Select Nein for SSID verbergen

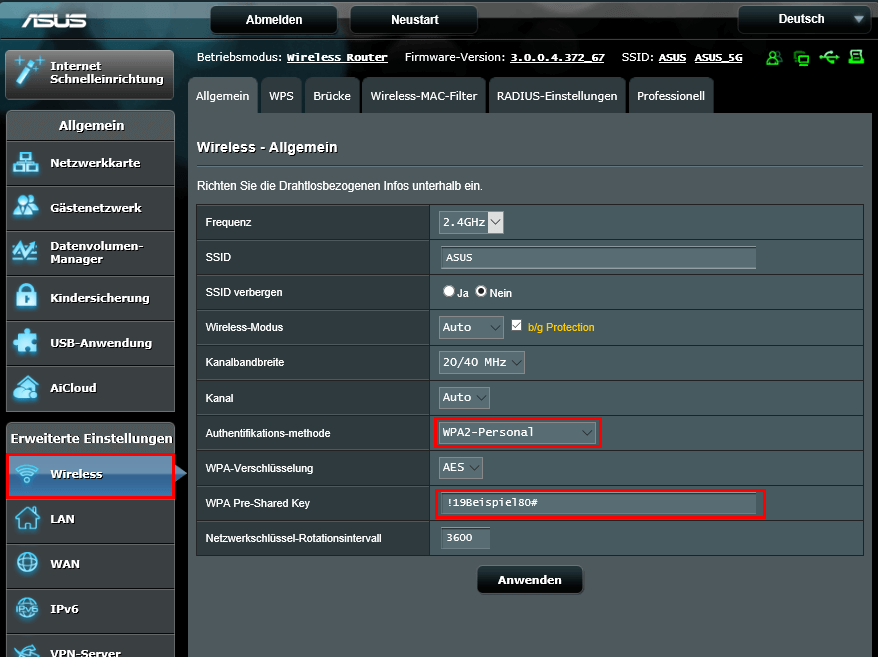[481, 292]
